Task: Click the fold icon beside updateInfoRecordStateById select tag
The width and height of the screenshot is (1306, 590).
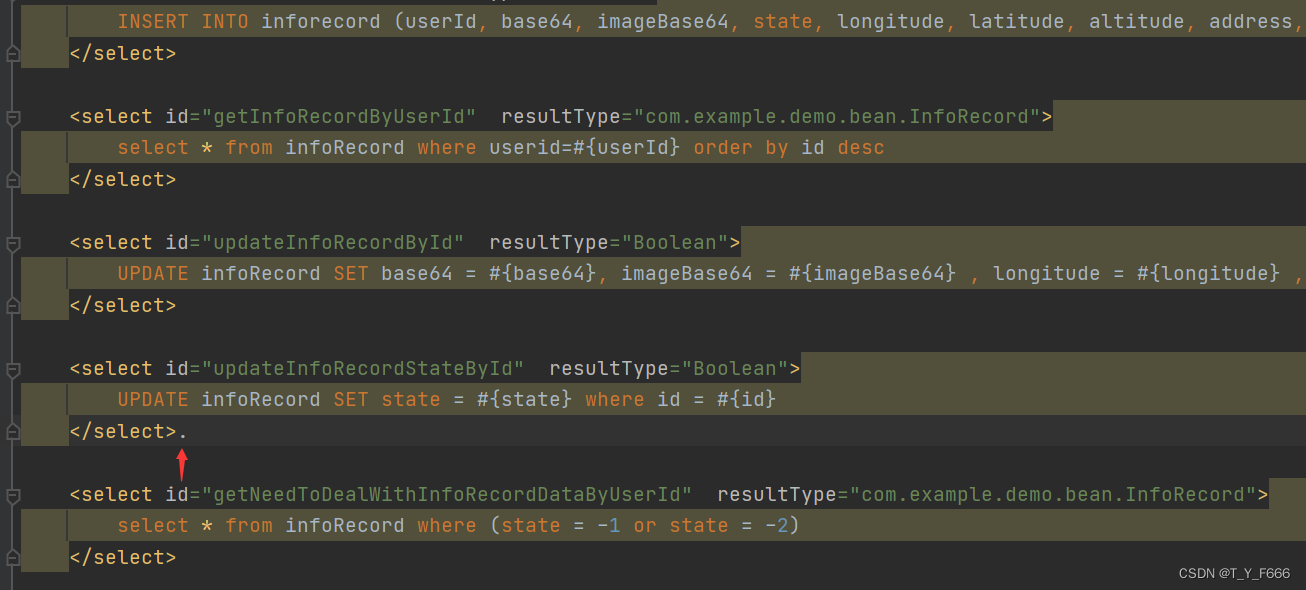Action: 12,368
